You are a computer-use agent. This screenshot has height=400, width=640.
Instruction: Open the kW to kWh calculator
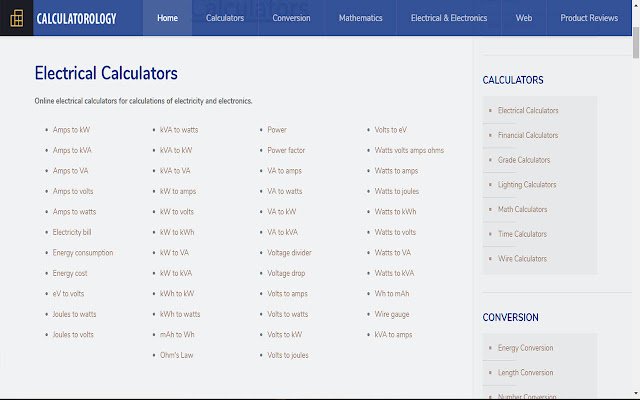[177, 232]
